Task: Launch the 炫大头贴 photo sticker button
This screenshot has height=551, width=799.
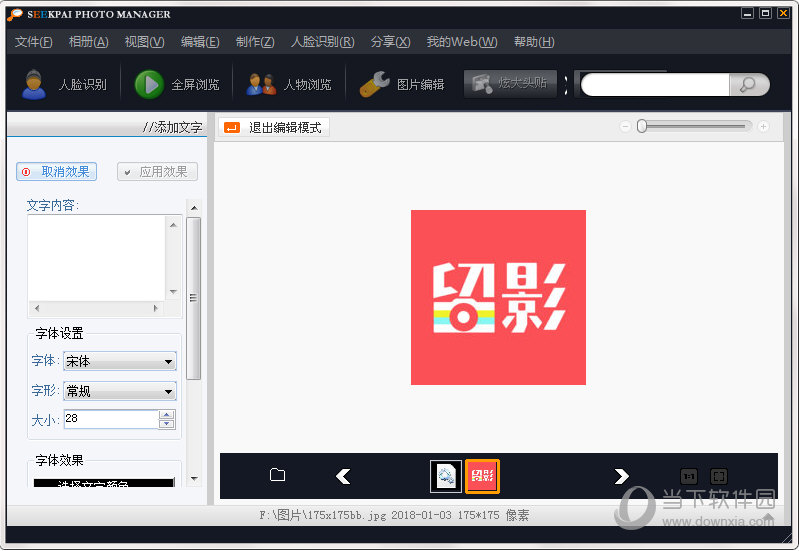Action: point(510,84)
